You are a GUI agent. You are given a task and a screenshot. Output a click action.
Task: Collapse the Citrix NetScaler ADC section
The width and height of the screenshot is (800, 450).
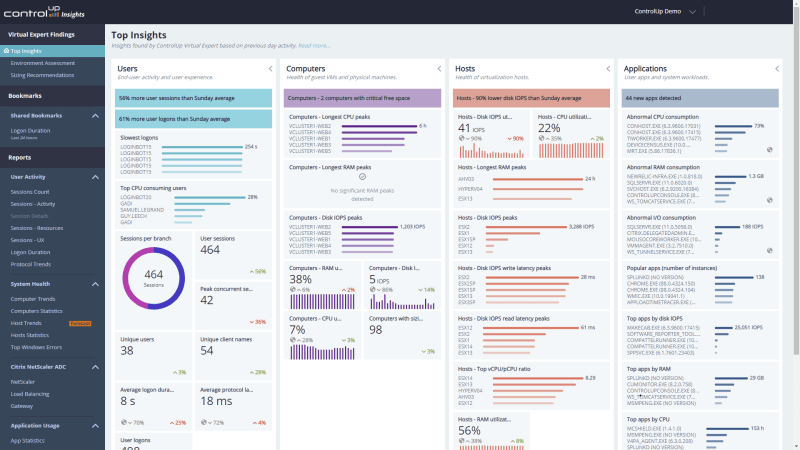(95, 367)
